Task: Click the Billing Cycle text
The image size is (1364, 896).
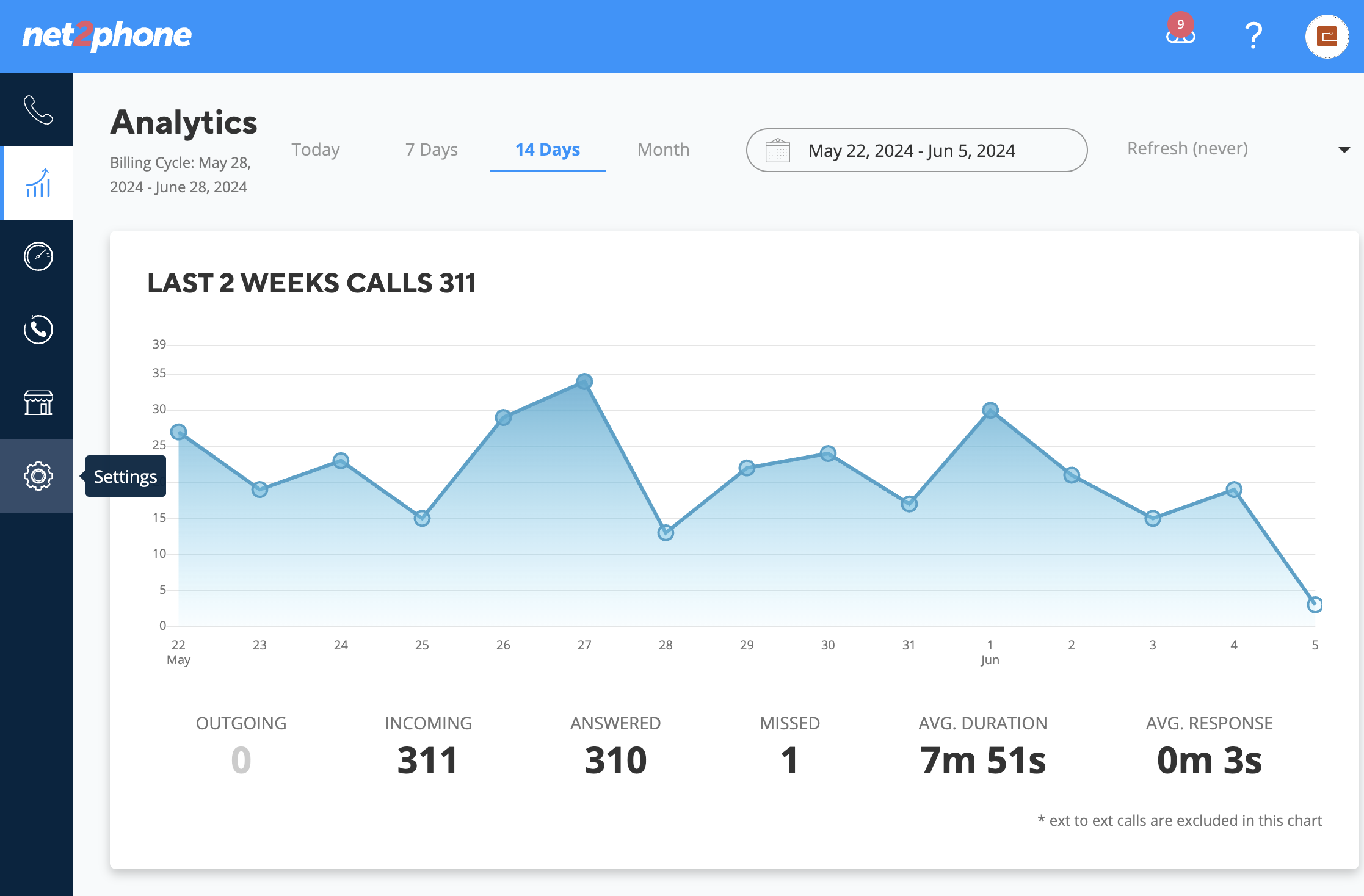Action: tap(180, 175)
